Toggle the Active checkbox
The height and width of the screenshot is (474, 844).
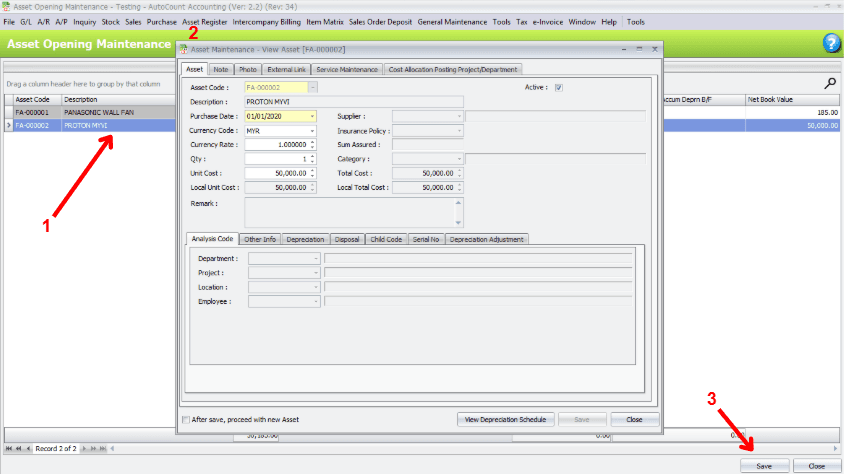(x=559, y=88)
